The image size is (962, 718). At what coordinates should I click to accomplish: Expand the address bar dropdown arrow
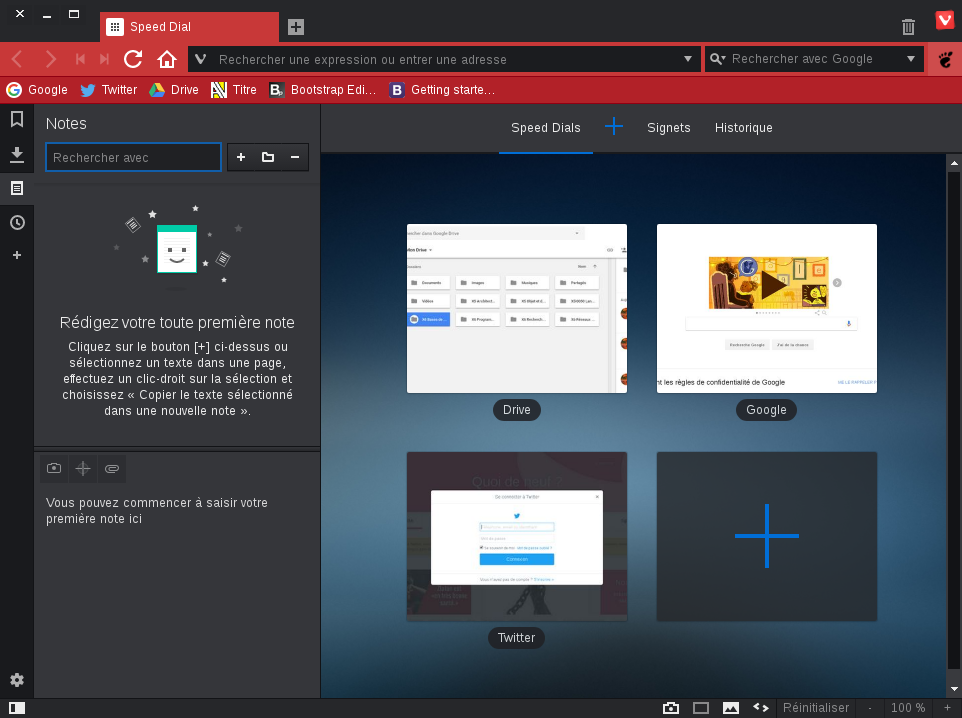click(688, 59)
